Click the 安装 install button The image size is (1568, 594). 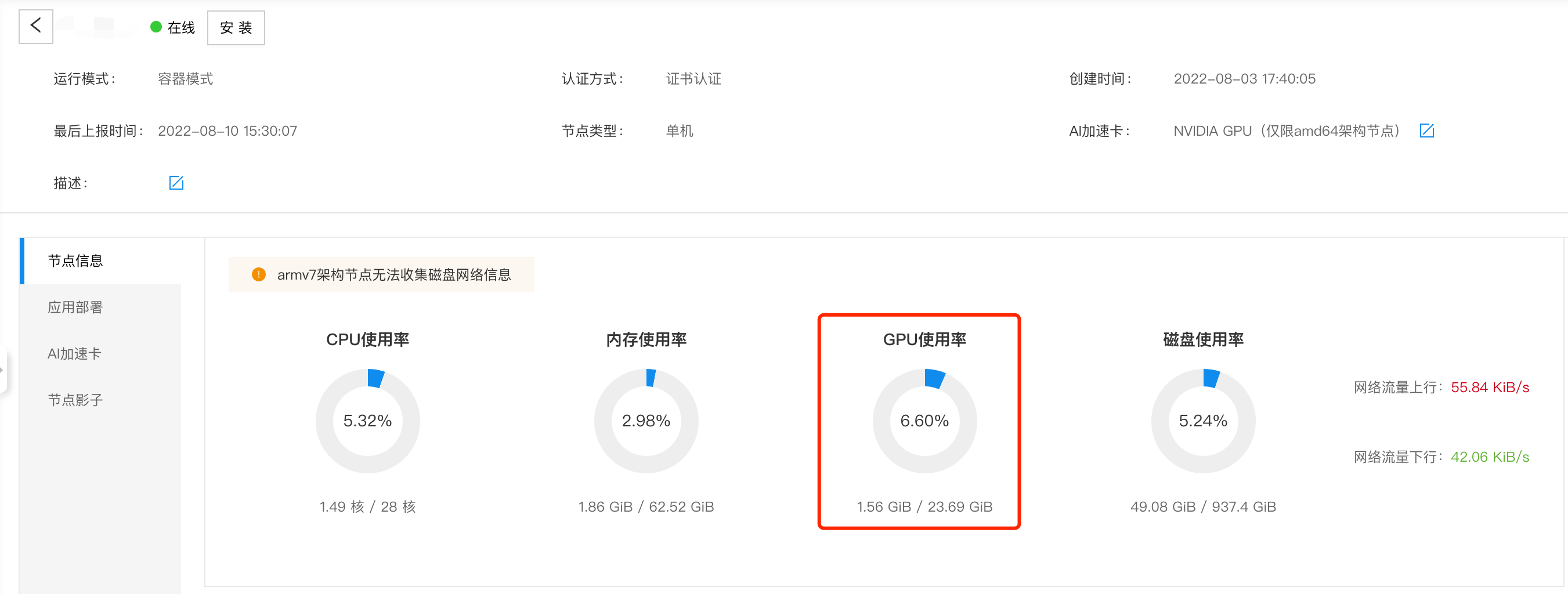click(x=236, y=28)
